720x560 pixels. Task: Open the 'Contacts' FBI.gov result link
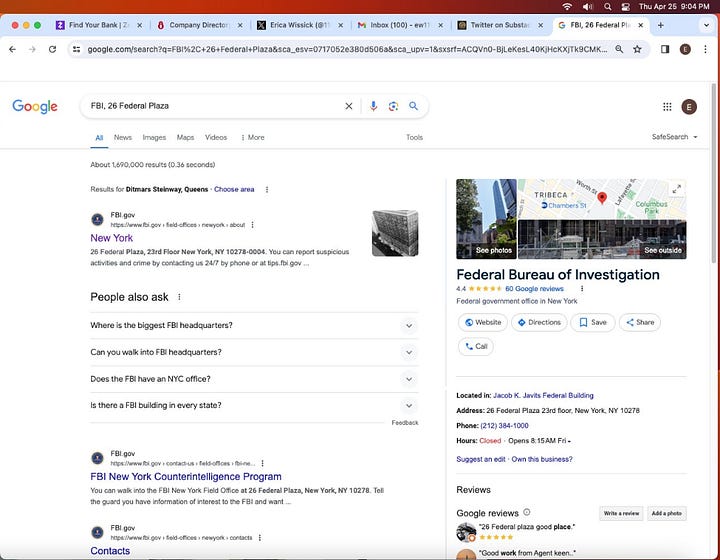pos(110,551)
